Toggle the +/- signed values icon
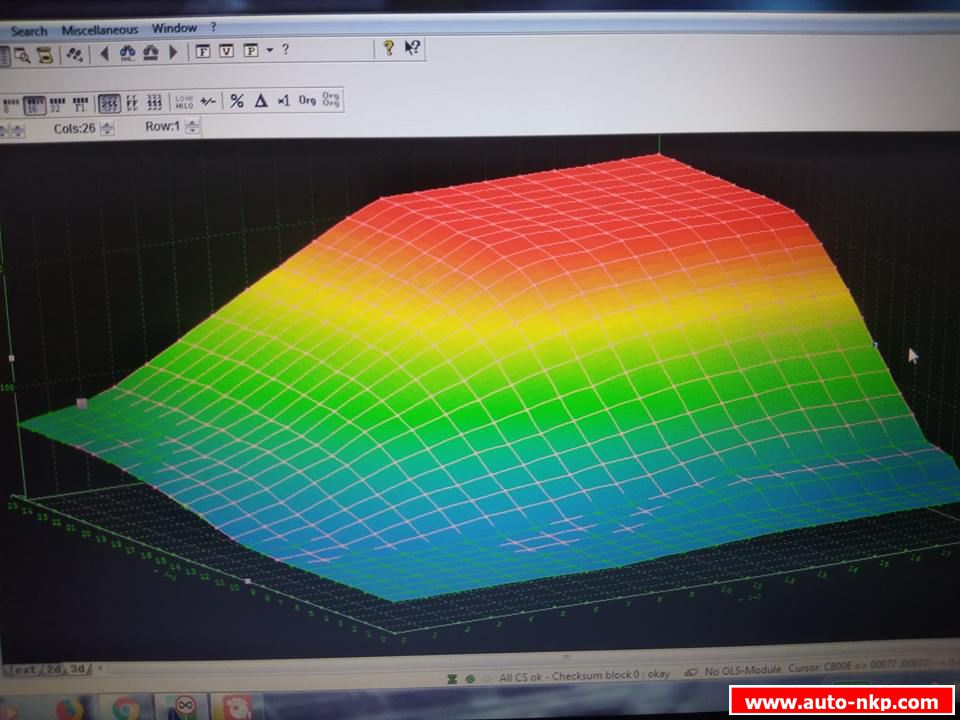This screenshot has width=960, height=720. point(208,102)
